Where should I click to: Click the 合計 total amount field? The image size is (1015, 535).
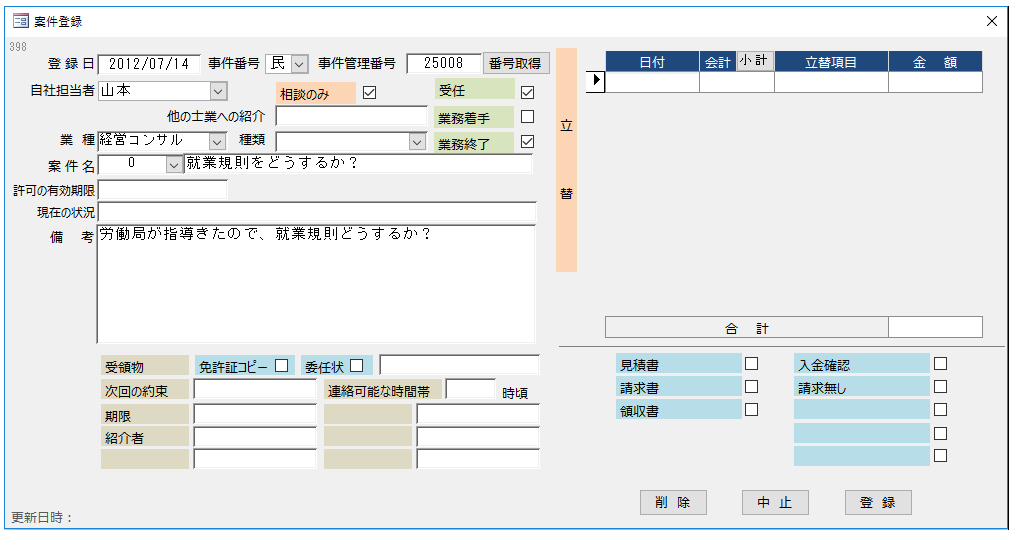pyautogui.click(x=935, y=327)
